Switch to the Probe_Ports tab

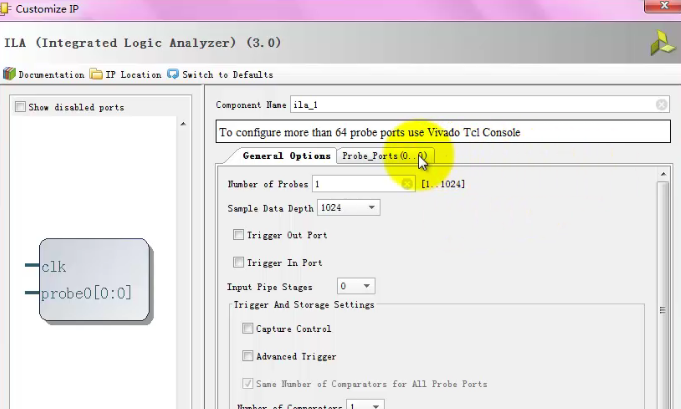point(385,156)
